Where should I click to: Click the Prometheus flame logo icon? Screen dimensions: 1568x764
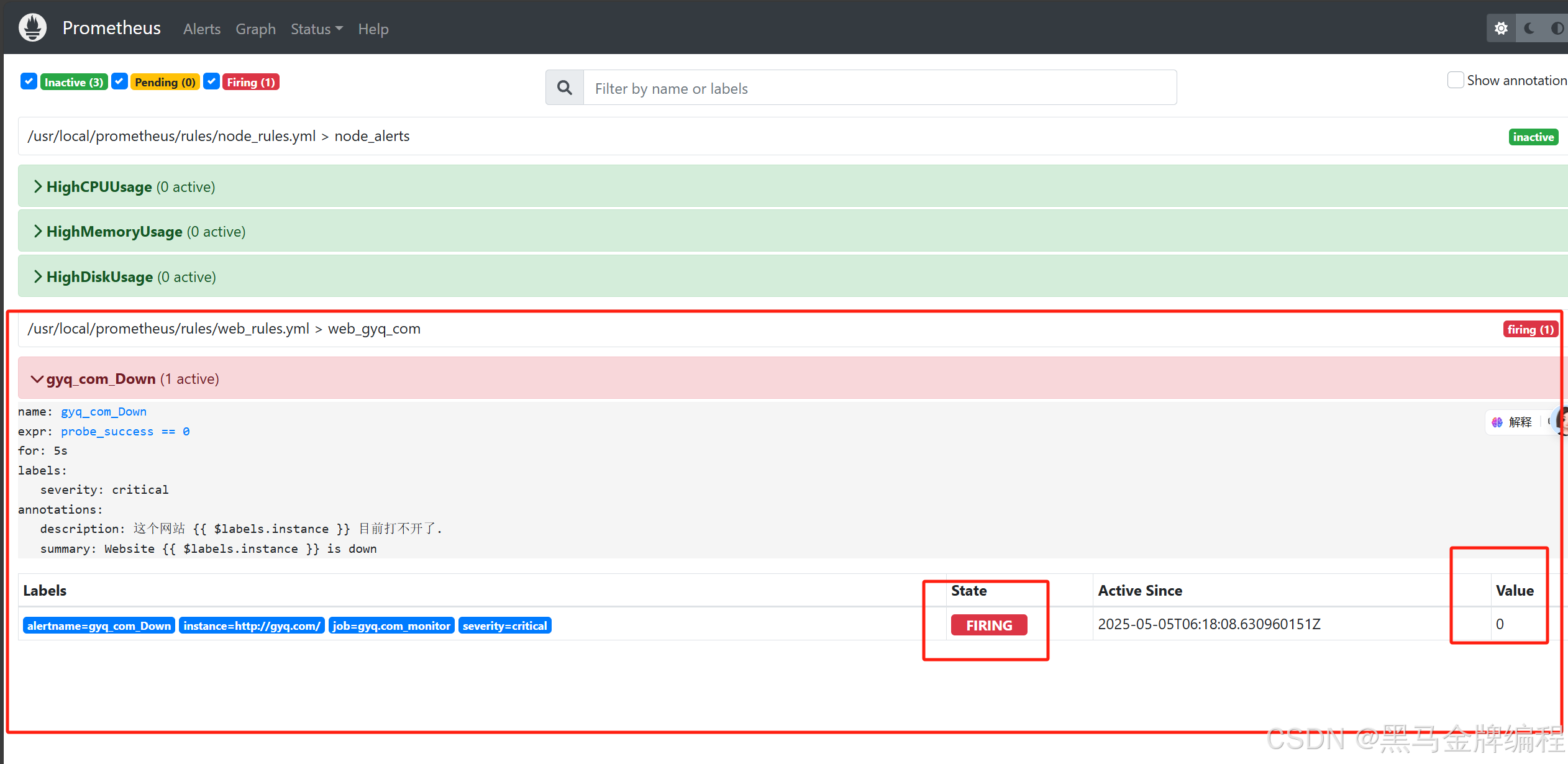pos(32,27)
